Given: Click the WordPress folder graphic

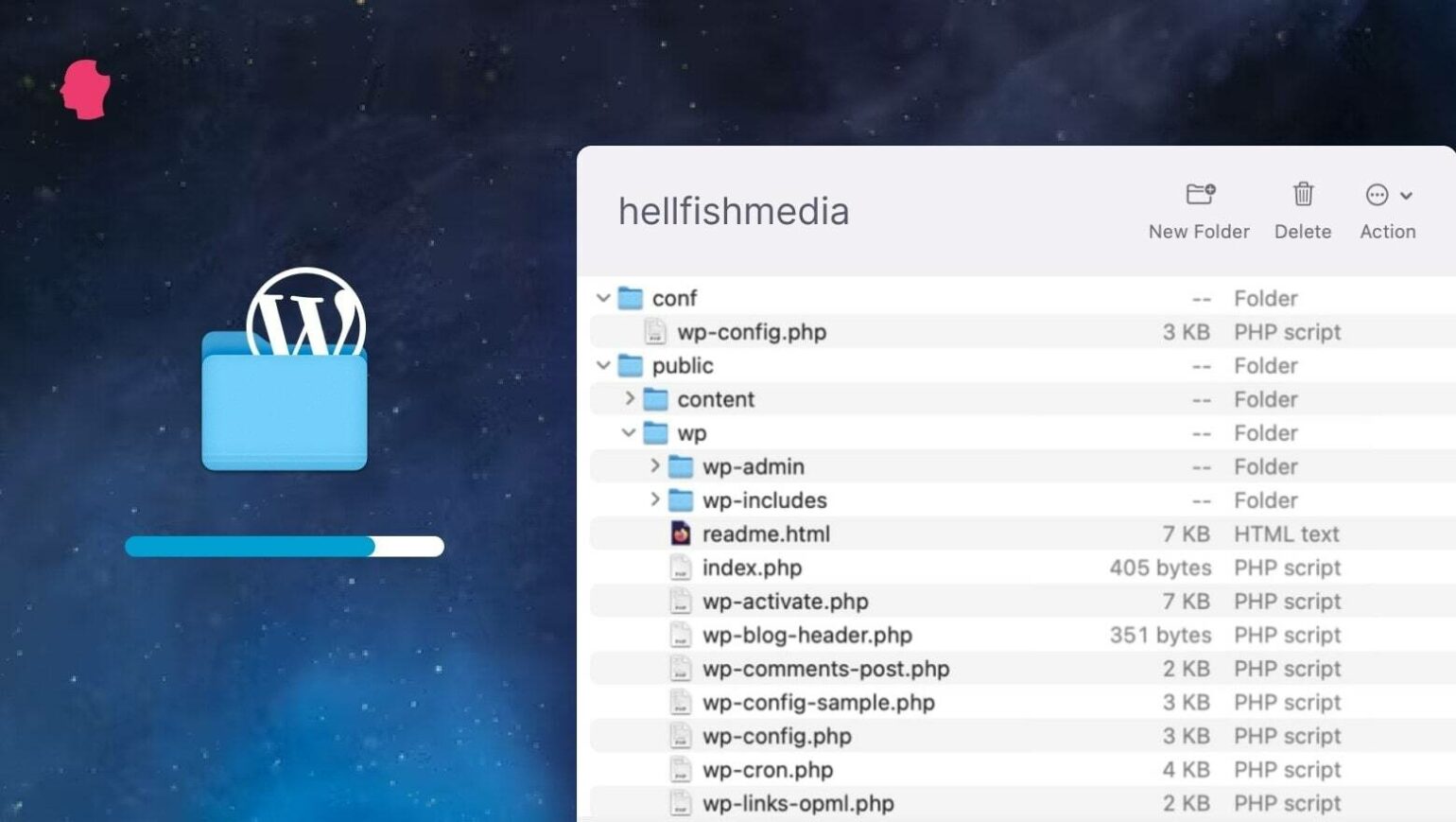Looking at the screenshot, I should coord(285,370).
